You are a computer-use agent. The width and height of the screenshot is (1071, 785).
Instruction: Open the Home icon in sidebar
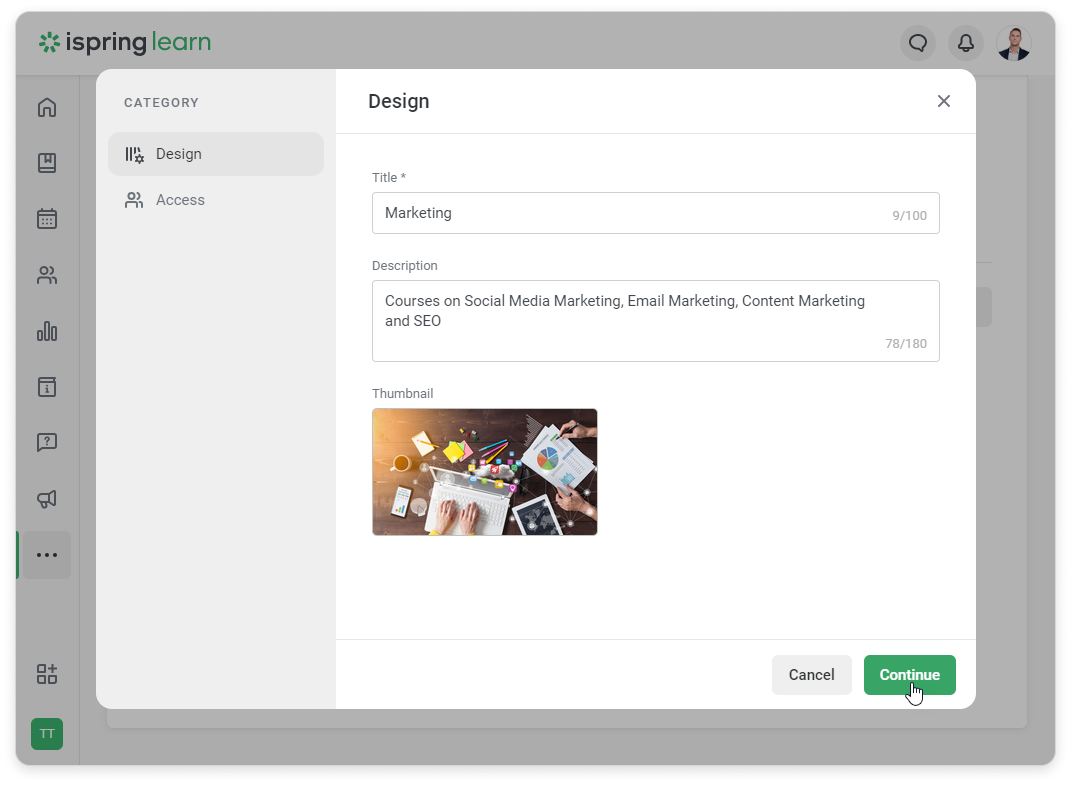point(46,107)
